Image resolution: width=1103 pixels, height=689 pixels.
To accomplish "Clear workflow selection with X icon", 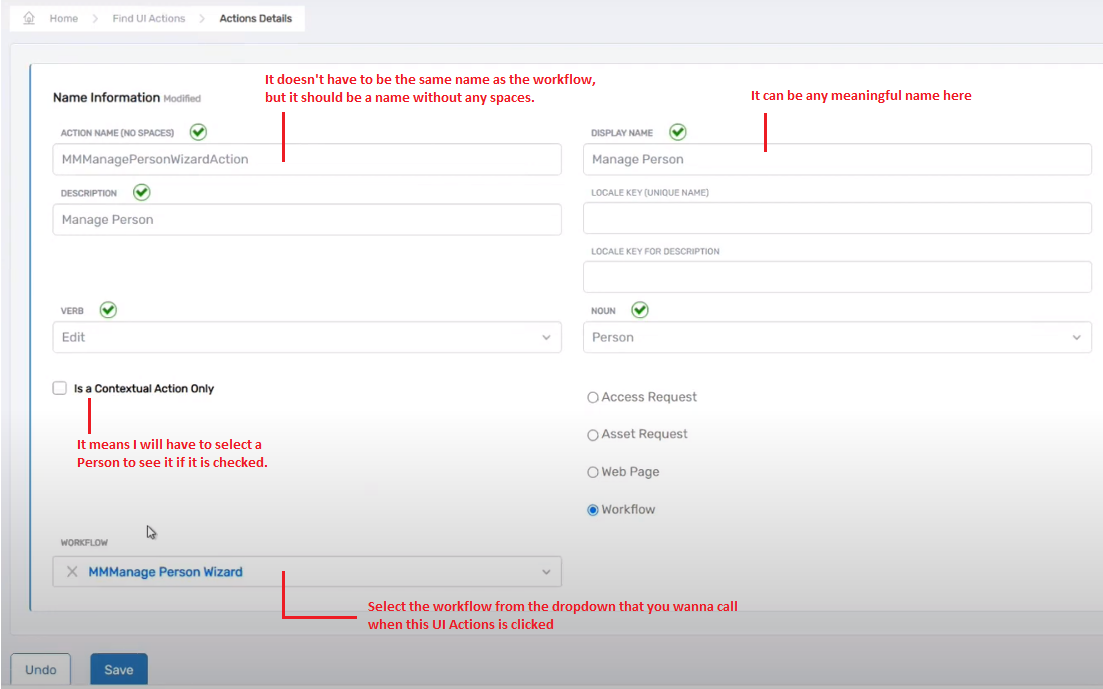I will click(x=72, y=571).
